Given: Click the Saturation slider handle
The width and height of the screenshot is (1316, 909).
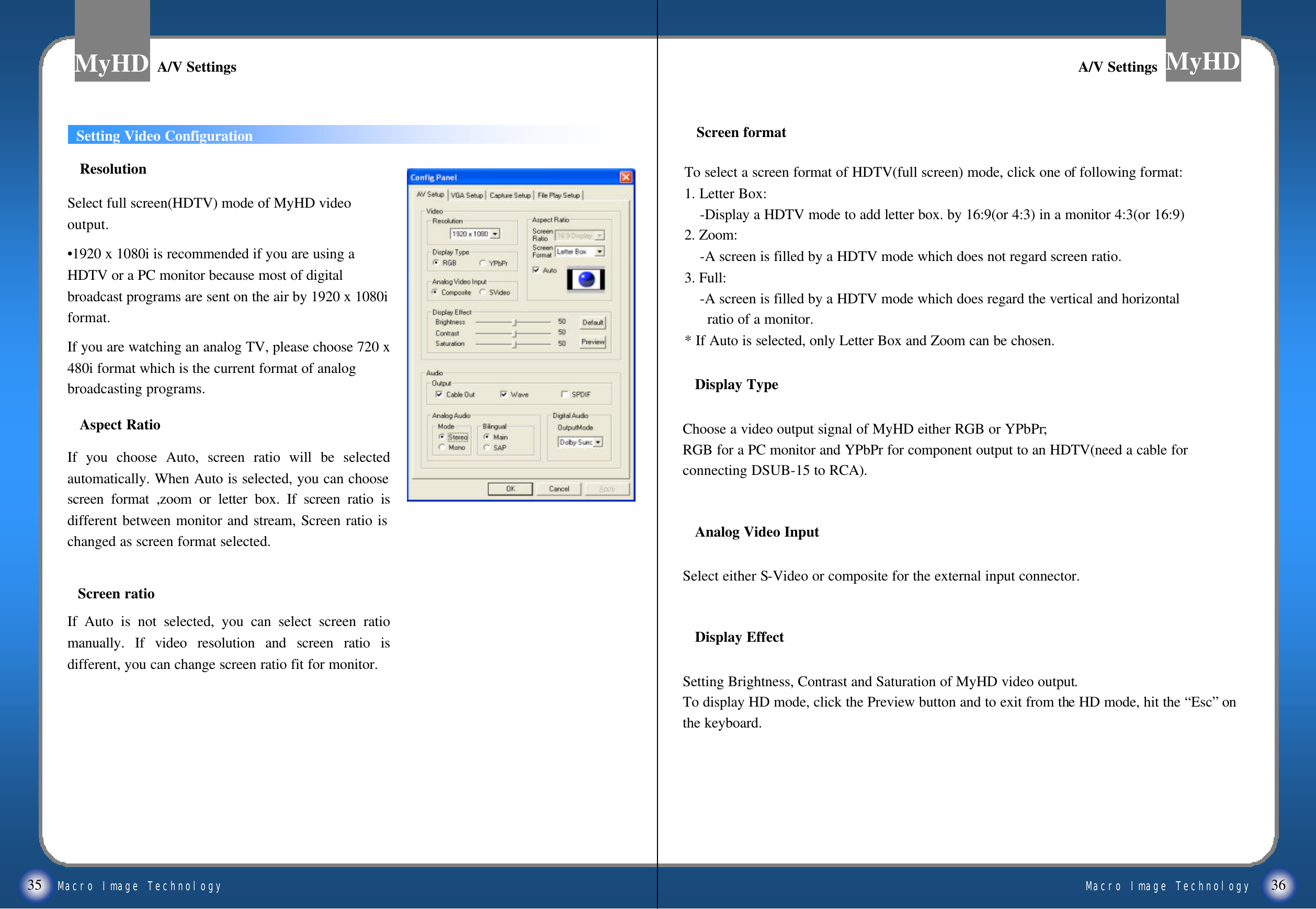Looking at the screenshot, I should (515, 344).
